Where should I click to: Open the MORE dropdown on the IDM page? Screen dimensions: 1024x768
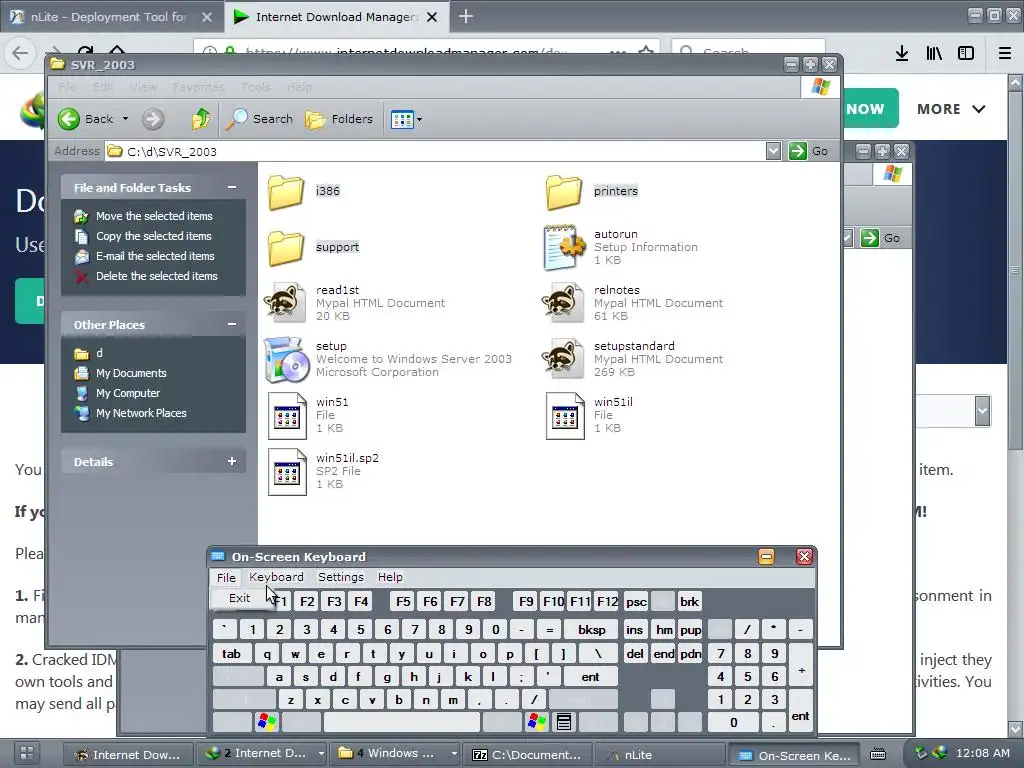click(950, 109)
